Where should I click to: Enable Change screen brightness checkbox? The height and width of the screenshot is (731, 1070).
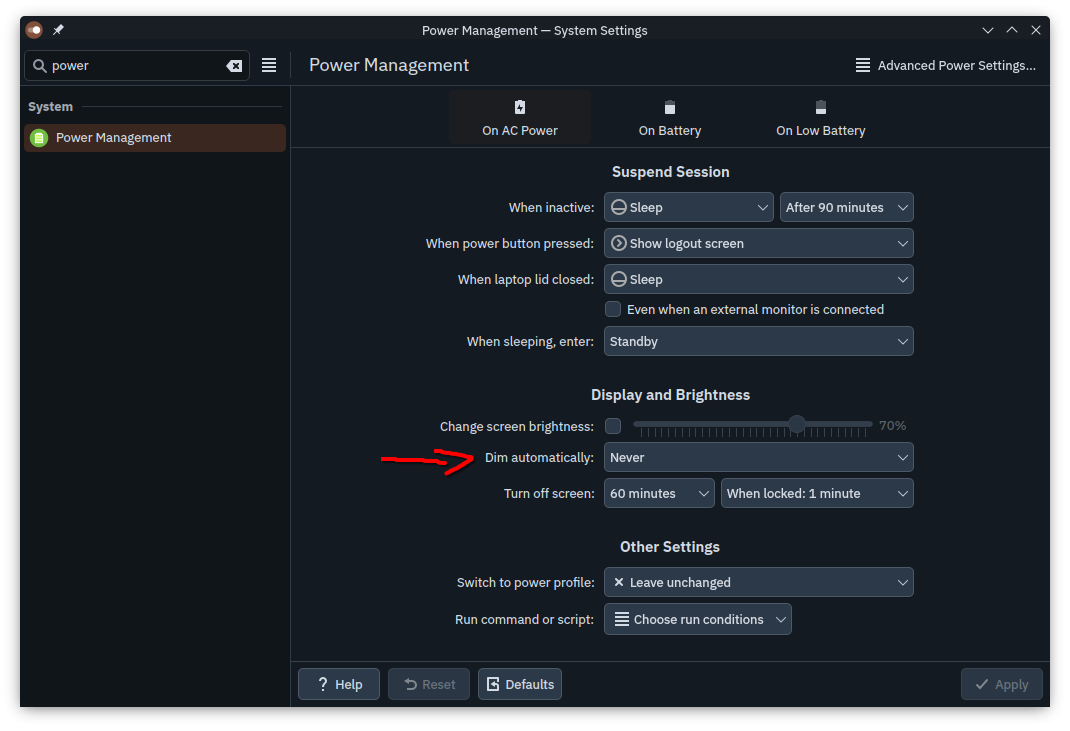(613, 426)
